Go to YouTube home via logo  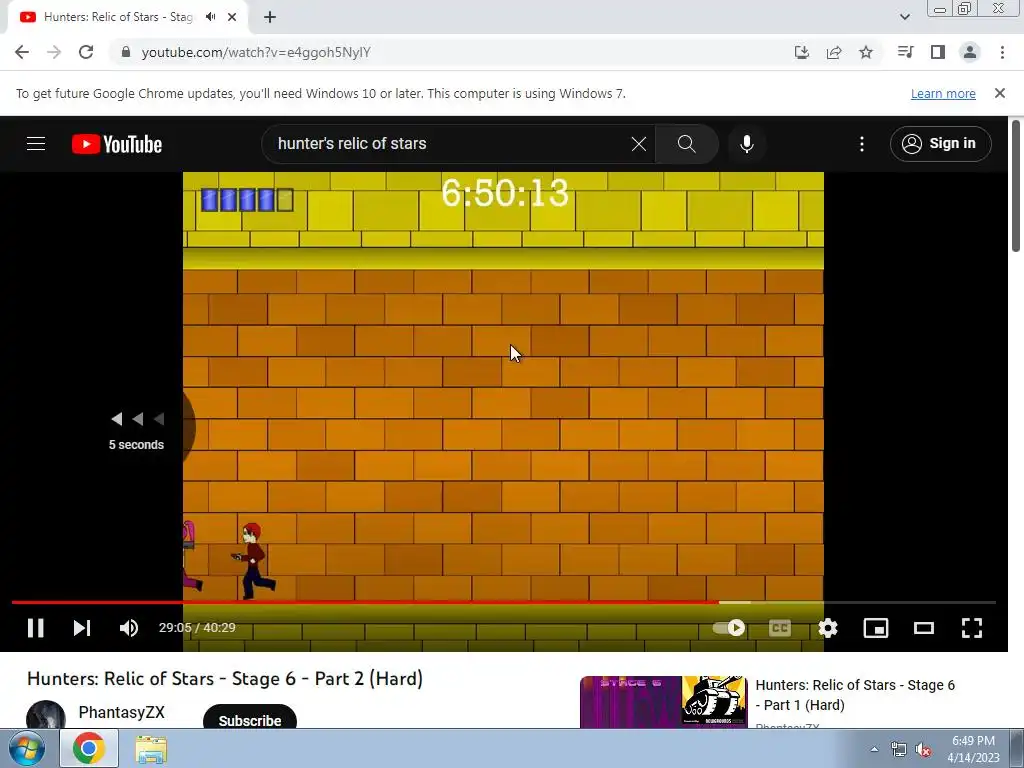point(117,144)
